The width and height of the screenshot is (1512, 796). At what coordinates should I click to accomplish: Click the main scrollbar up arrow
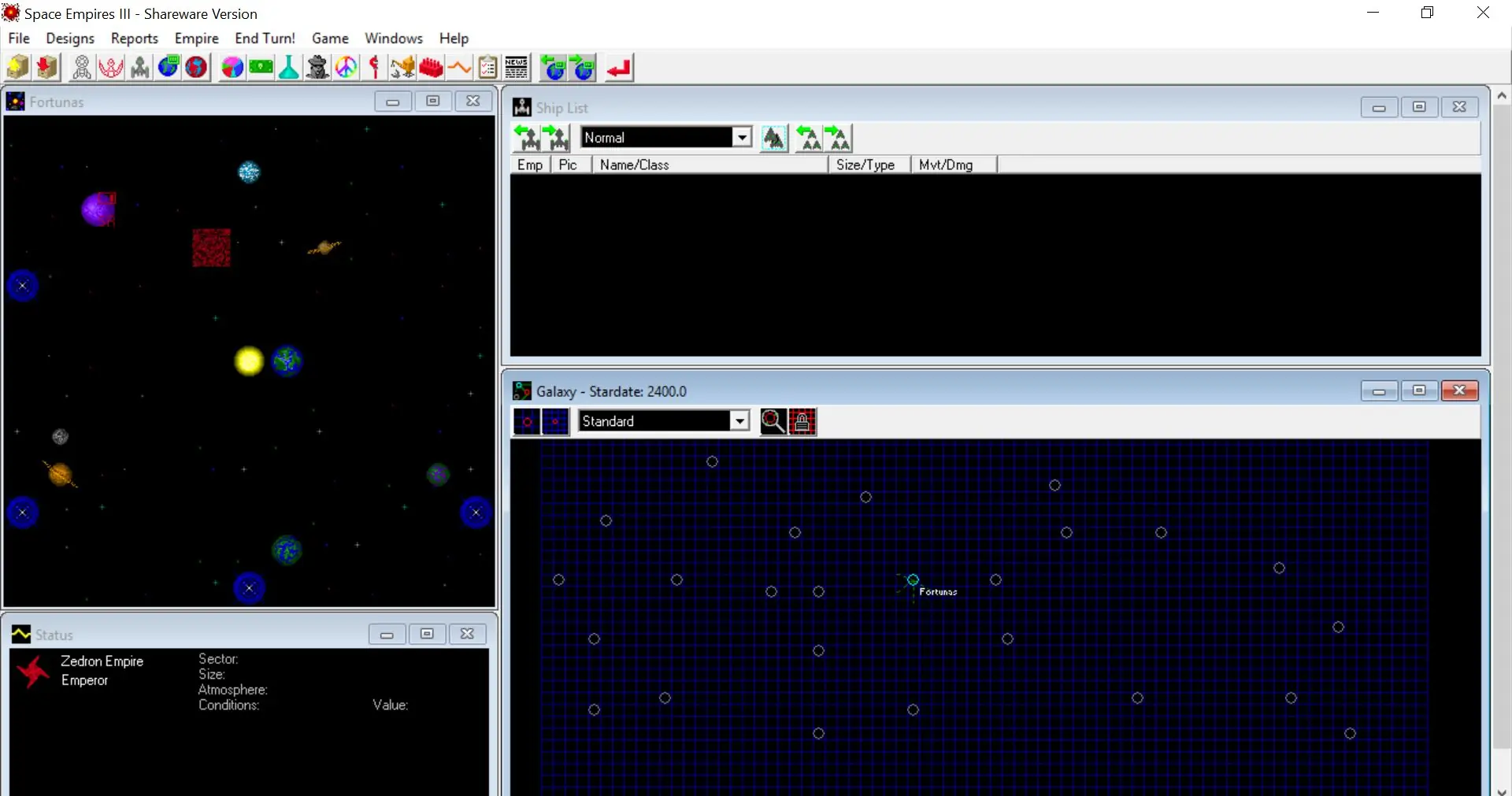[x=1502, y=96]
